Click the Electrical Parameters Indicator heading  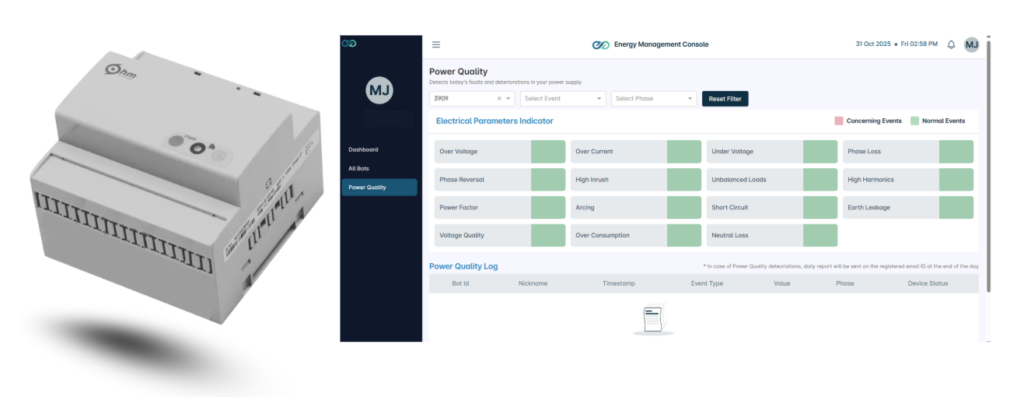[494, 121]
